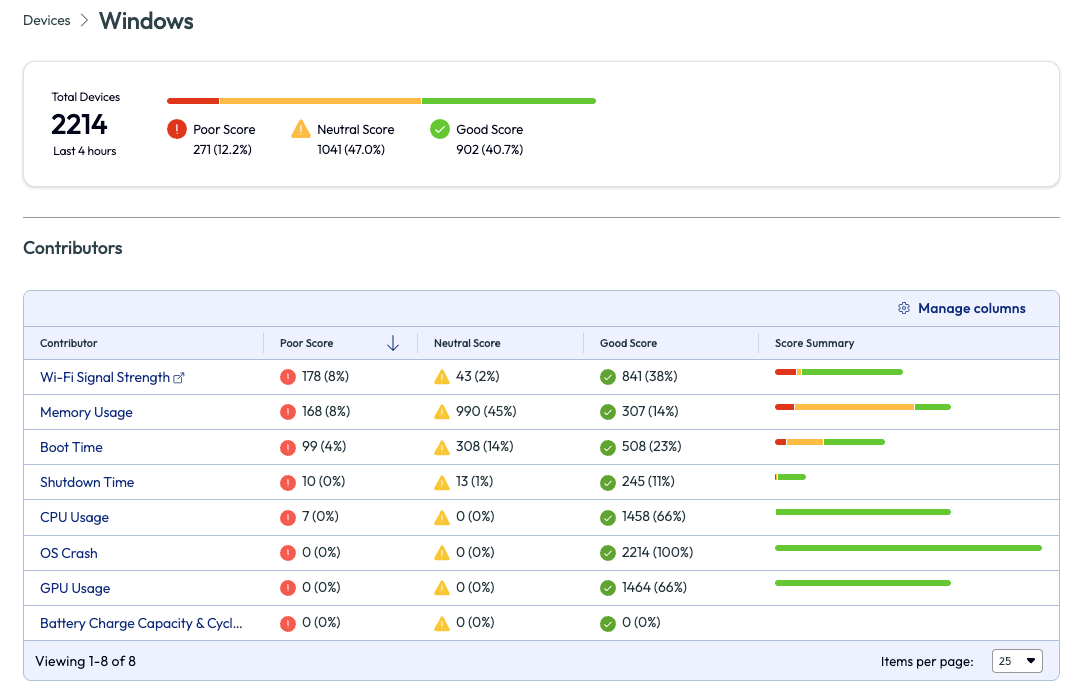Click the orange Neutral Score warning icon
The image size is (1079, 700).
[x=301, y=129]
